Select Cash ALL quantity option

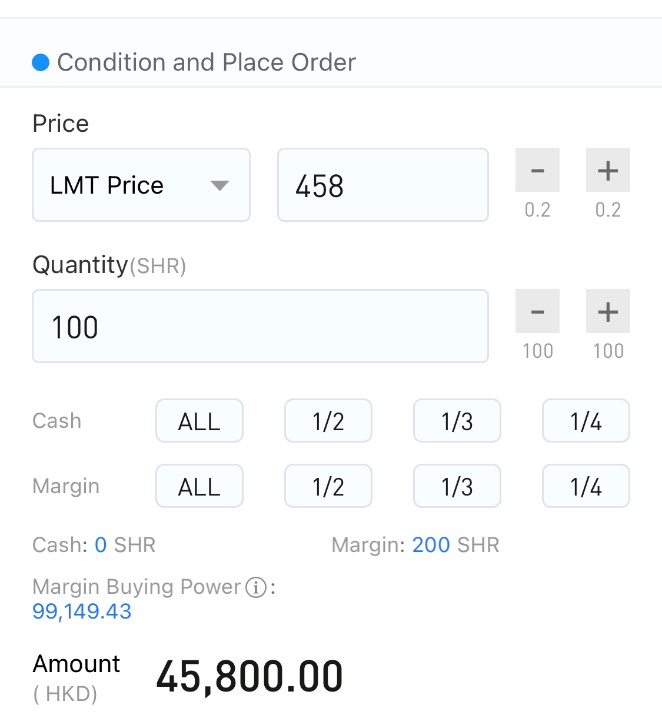click(199, 421)
